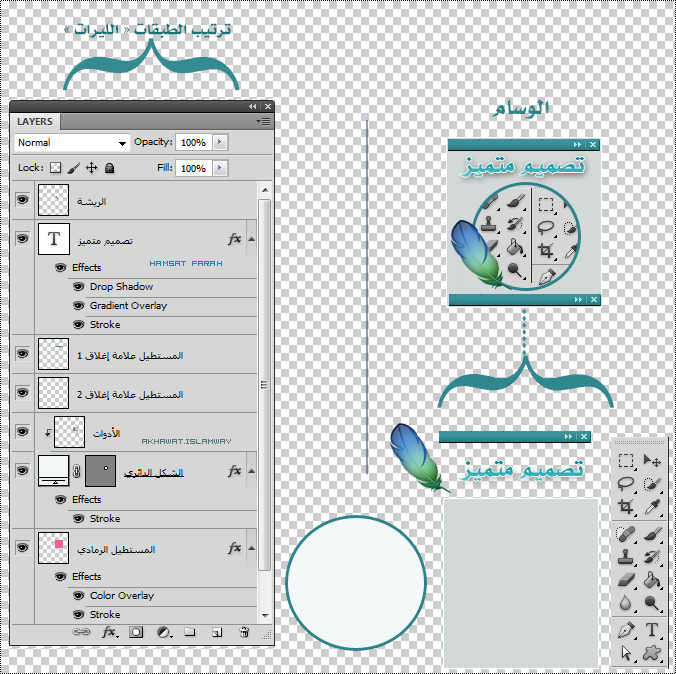Hide the الشكل الدائري layer
Viewport: 676px width, 674px height.
tap(22, 470)
